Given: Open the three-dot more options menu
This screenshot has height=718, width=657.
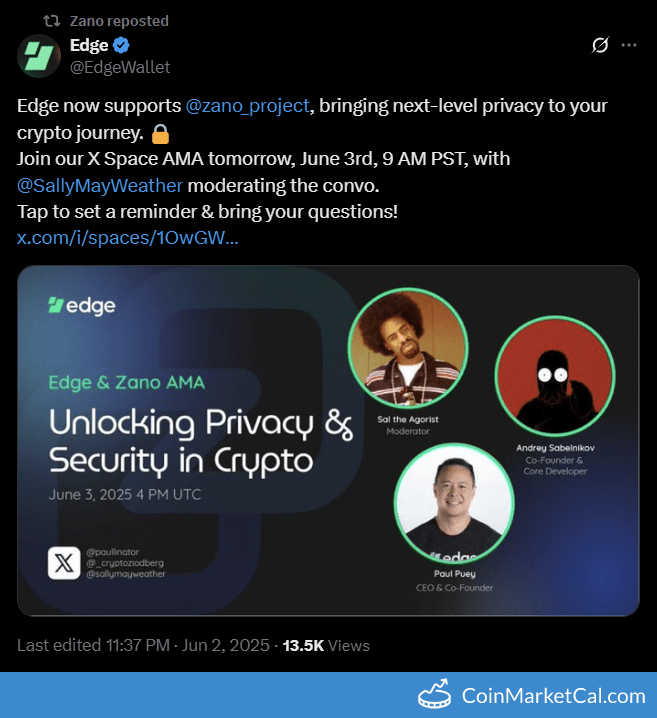Looking at the screenshot, I should point(629,46).
